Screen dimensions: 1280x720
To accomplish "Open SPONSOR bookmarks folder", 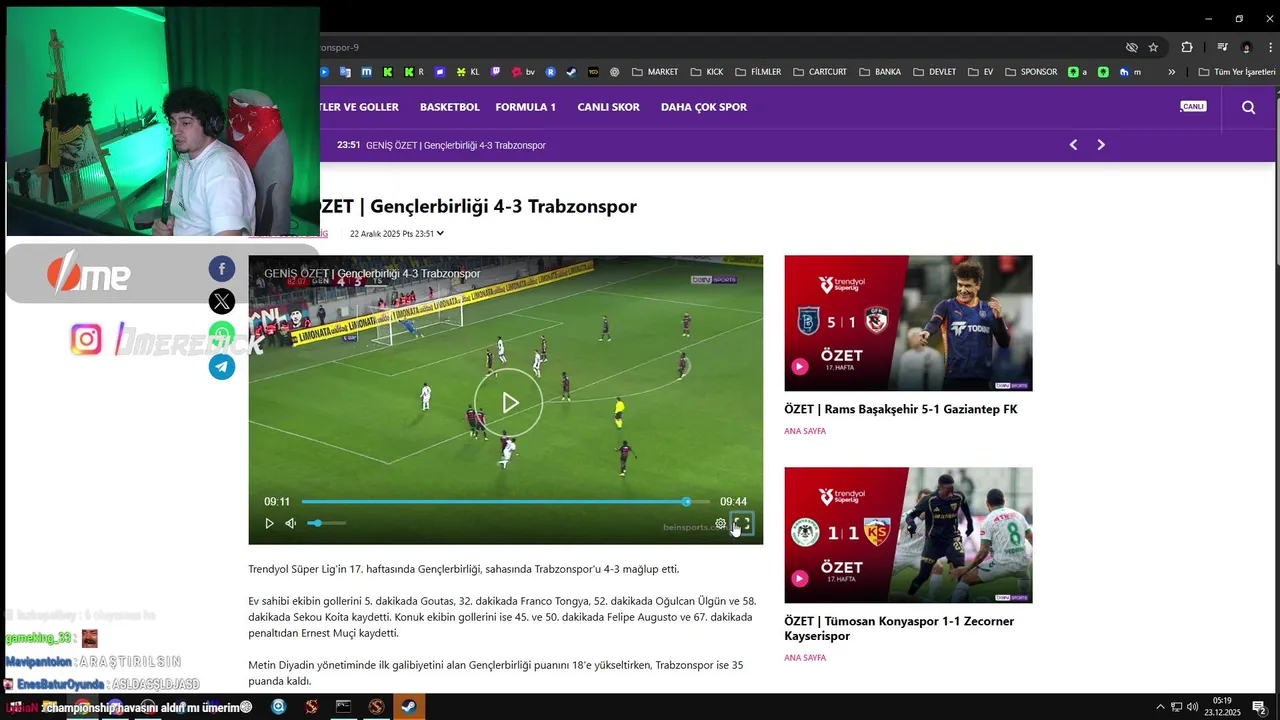I will 1031,72.
